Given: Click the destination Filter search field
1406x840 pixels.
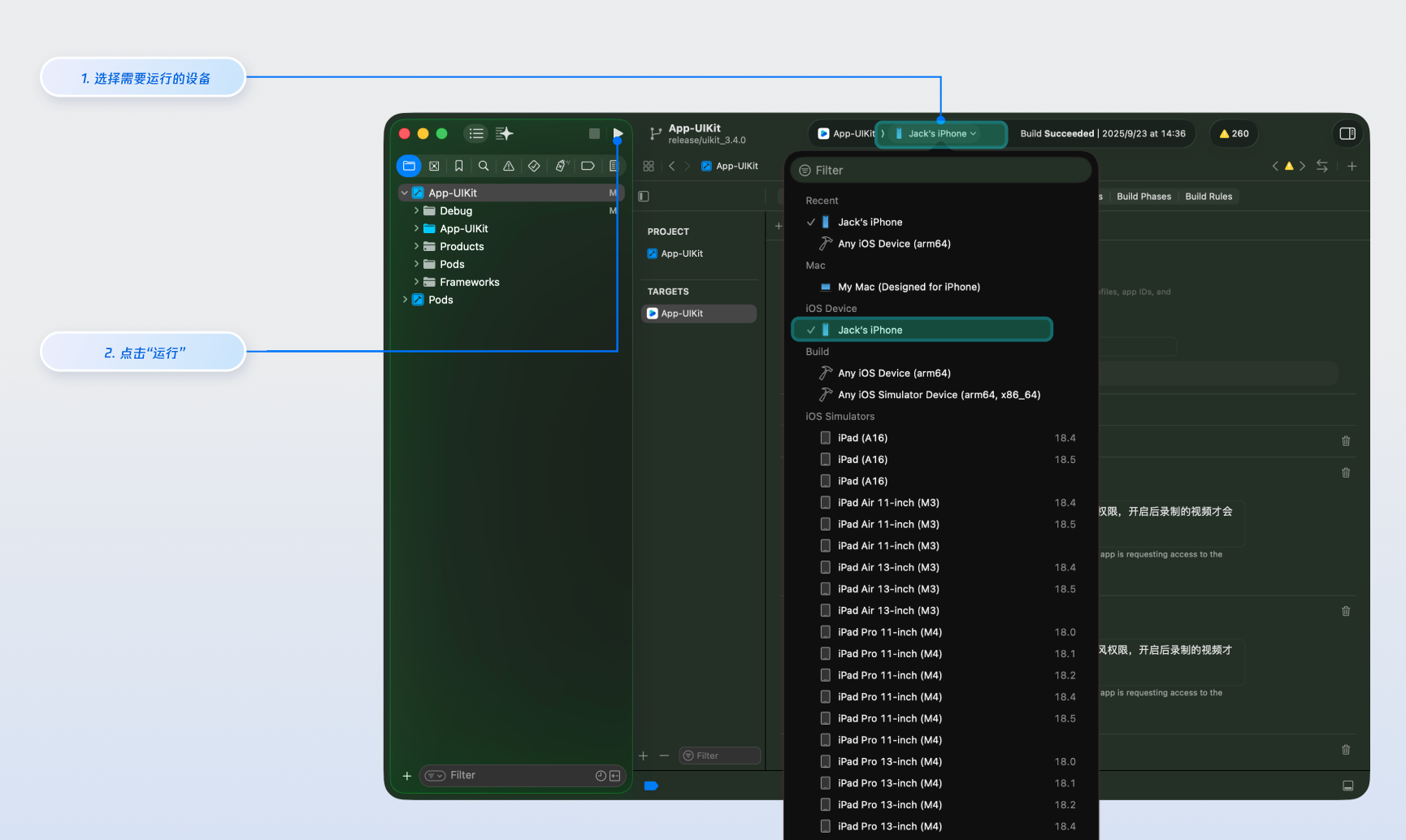Looking at the screenshot, I should tap(940, 171).
